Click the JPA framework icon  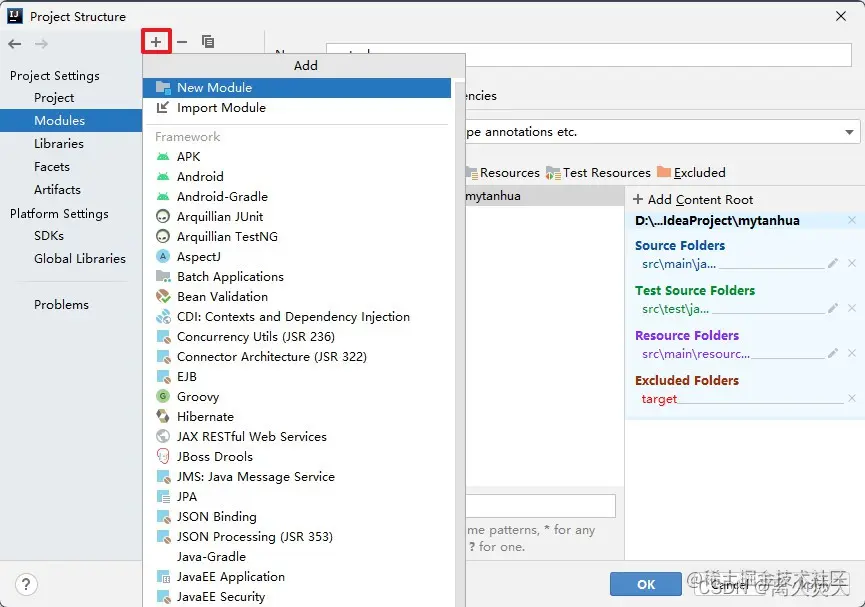pos(163,497)
